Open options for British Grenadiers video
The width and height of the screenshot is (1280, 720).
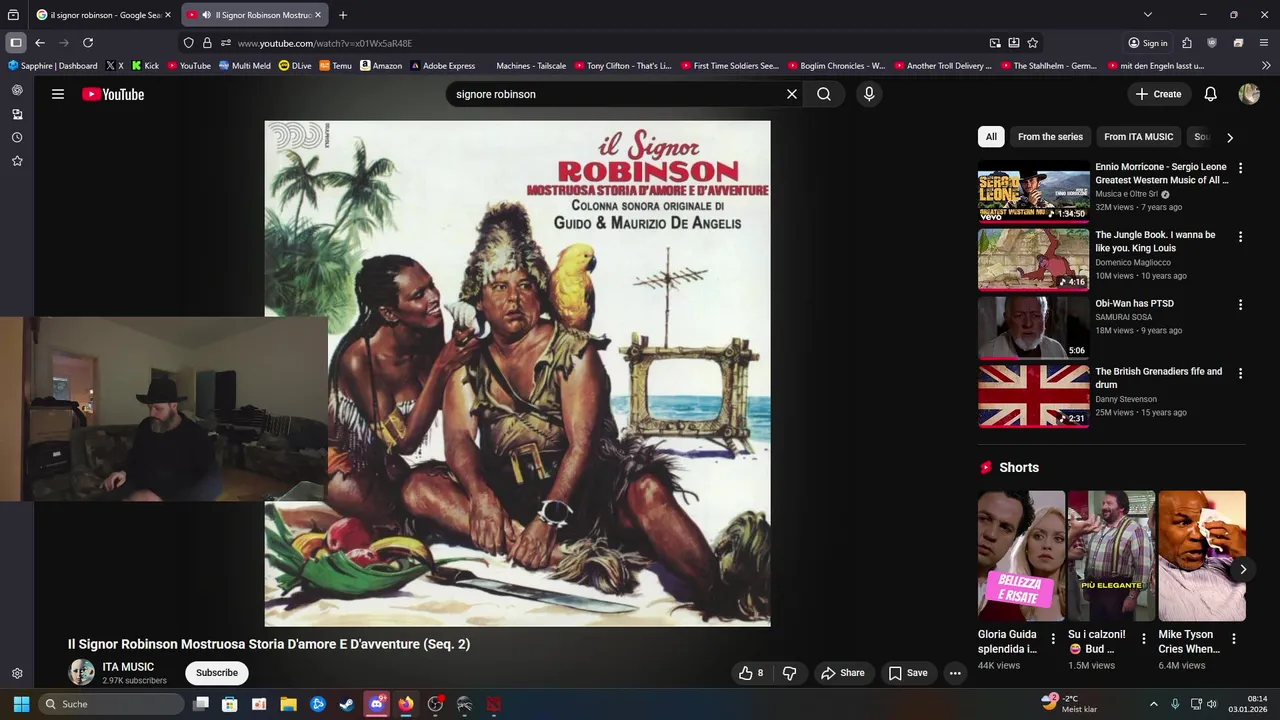point(1241,373)
